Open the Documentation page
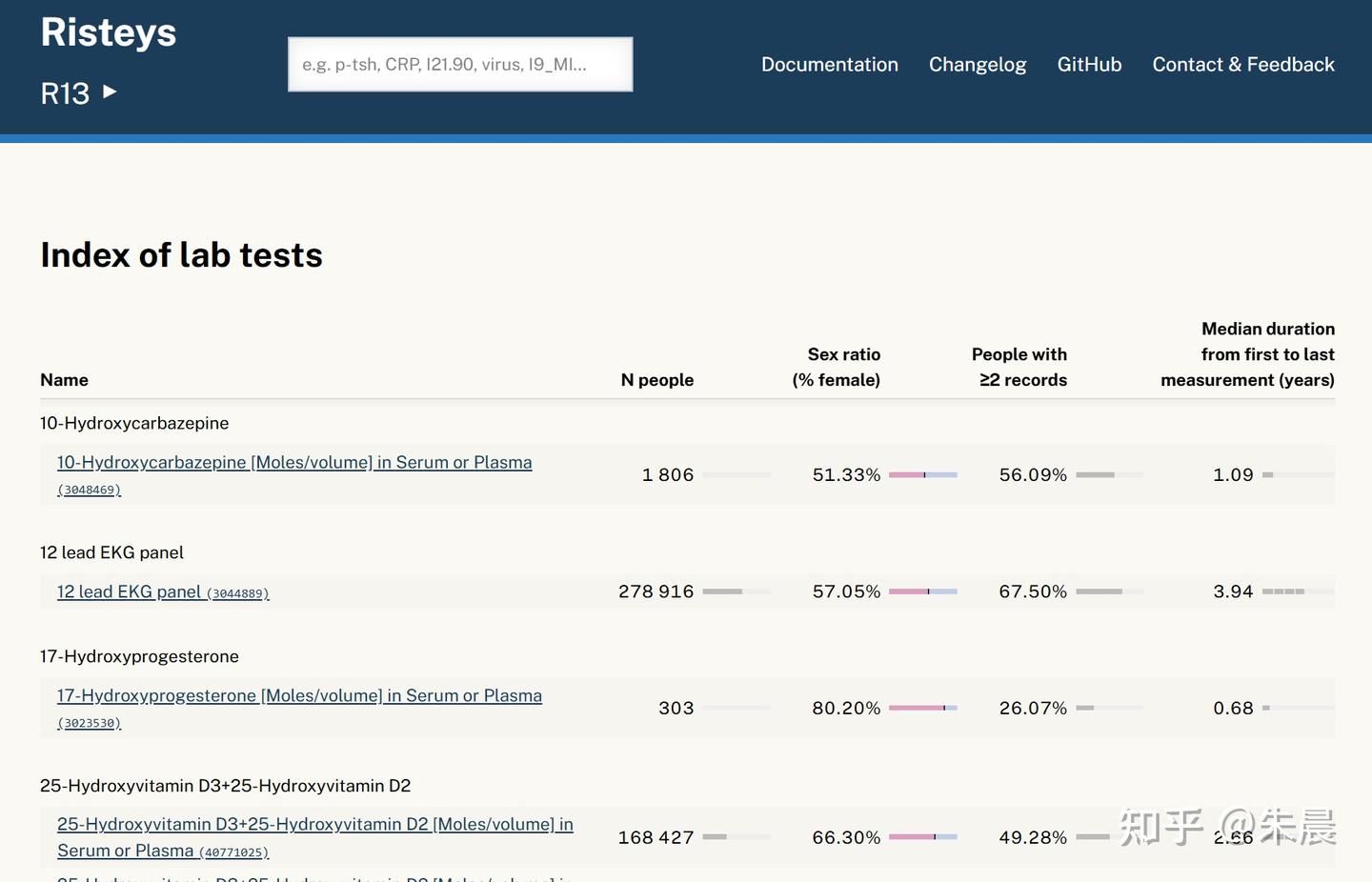 click(829, 64)
